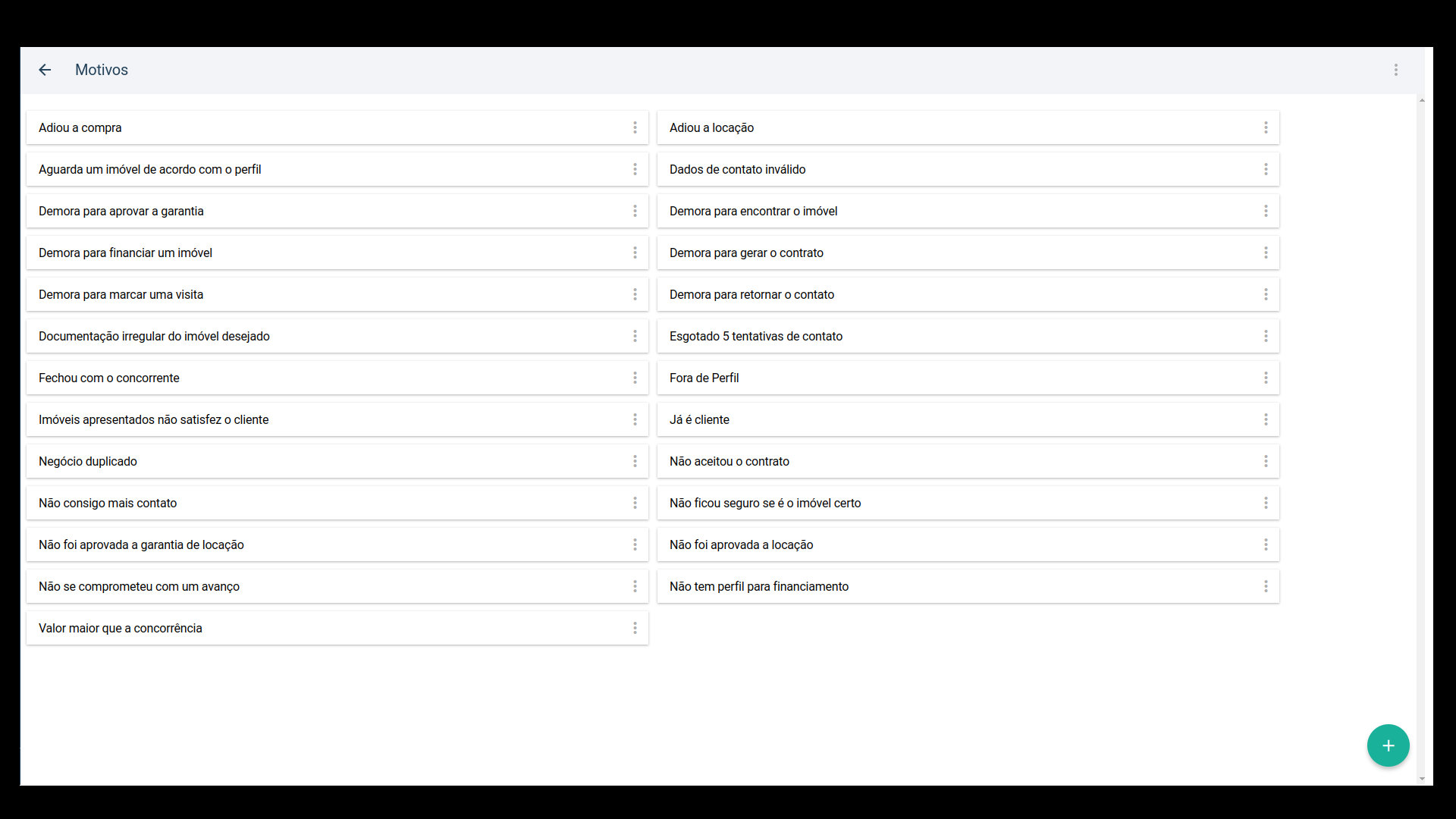Select Documentação irregular do imóvel desejado
Screen dimensions: 1456x819
coord(337,336)
